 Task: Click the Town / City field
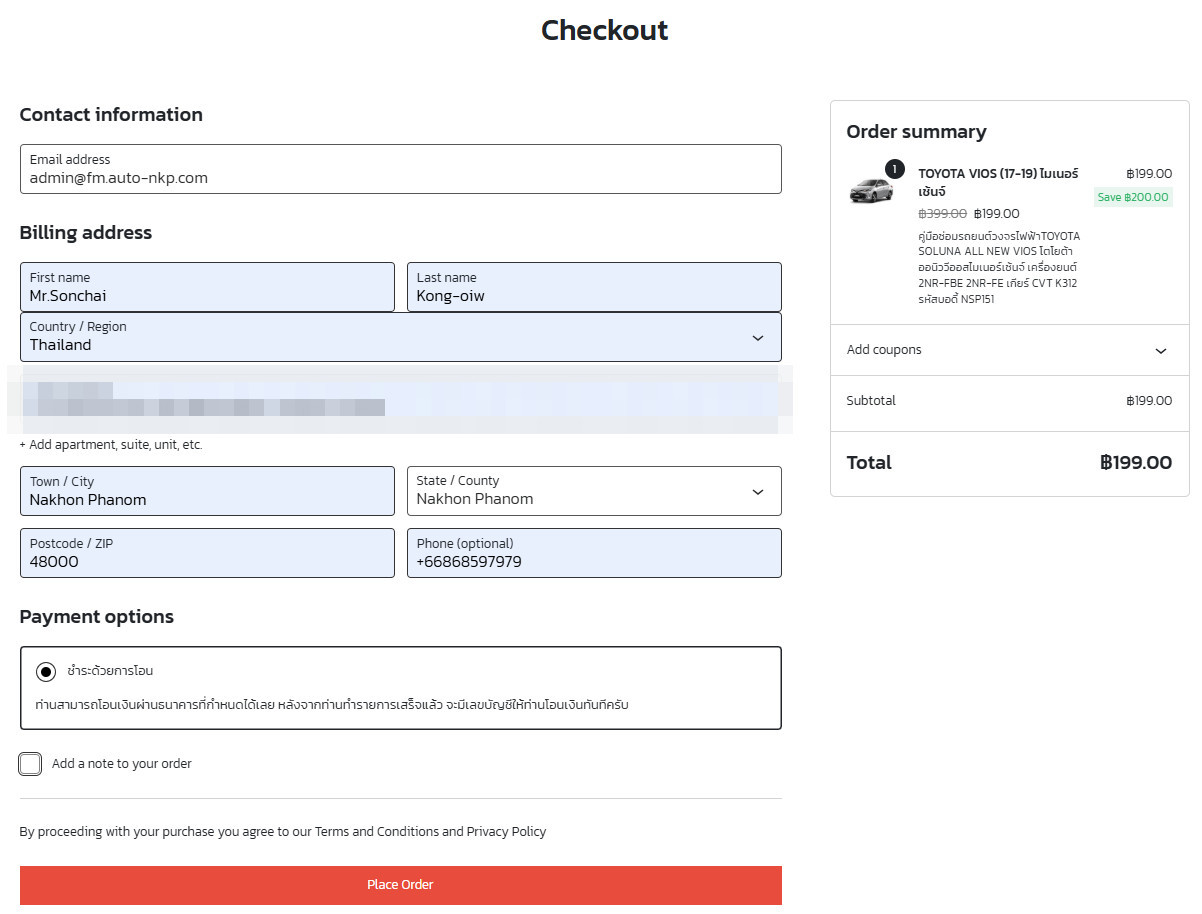click(207, 491)
